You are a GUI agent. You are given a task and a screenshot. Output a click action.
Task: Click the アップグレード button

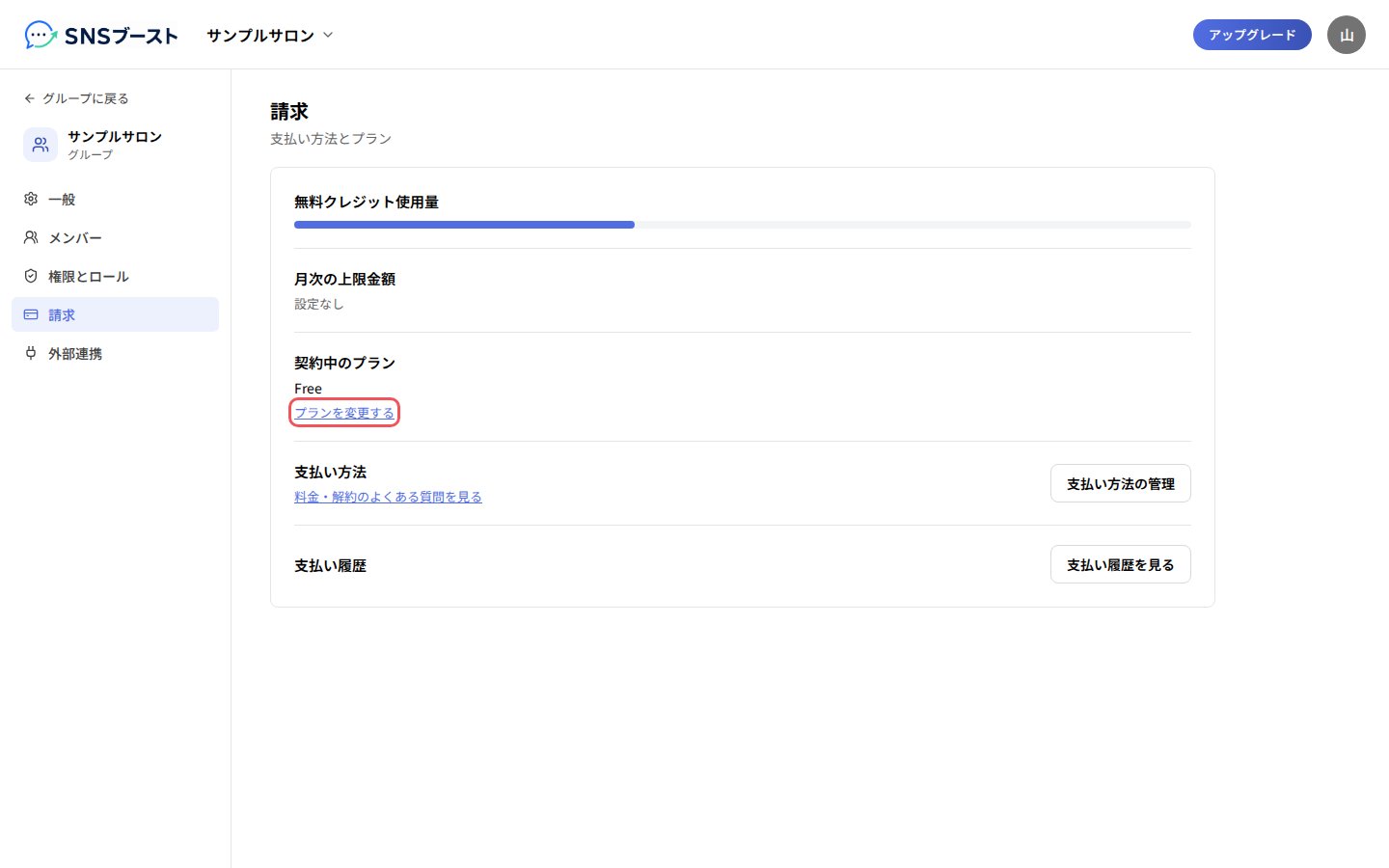click(x=1252, y=35)
